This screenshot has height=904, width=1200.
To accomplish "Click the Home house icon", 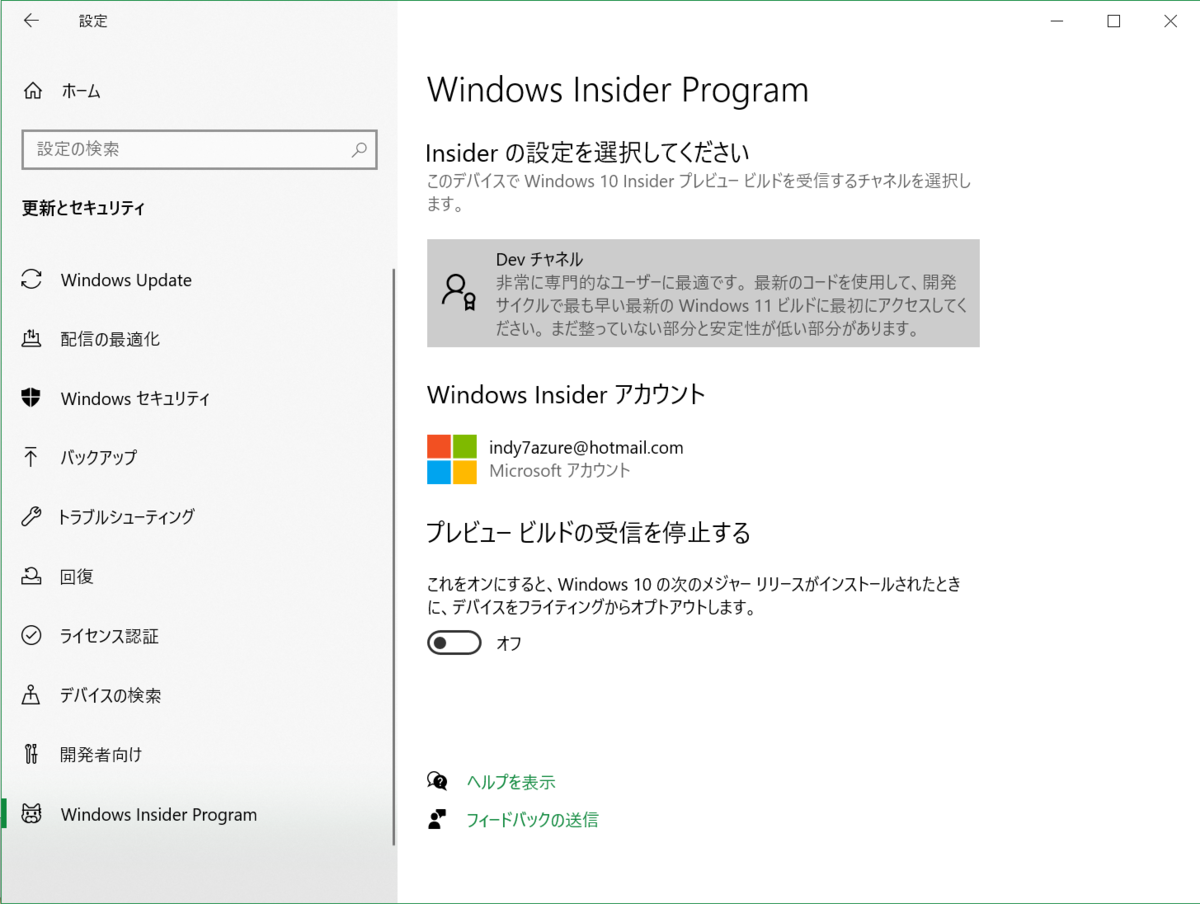I will [32, 91].
